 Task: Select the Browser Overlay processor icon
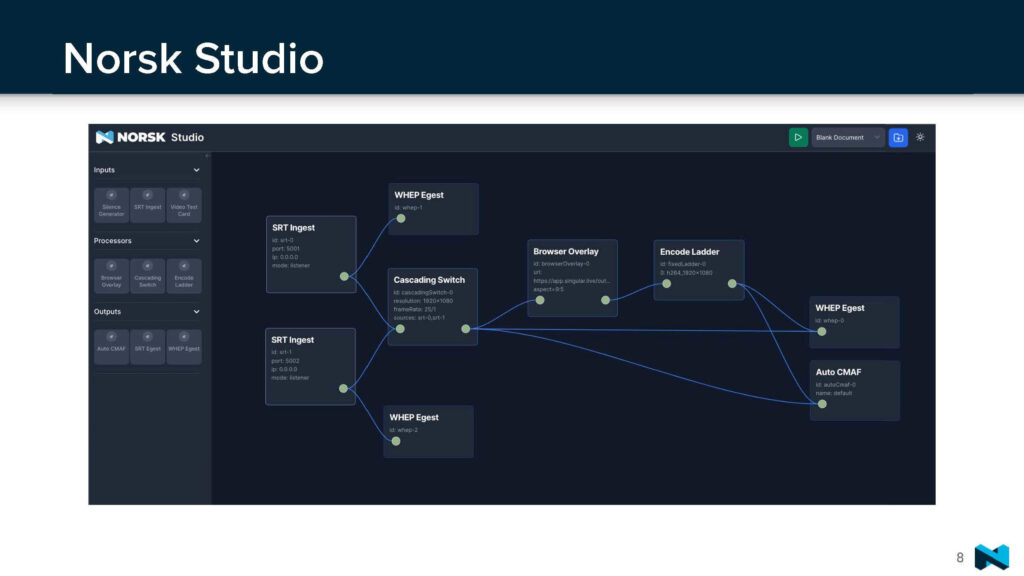pos(111,276)
